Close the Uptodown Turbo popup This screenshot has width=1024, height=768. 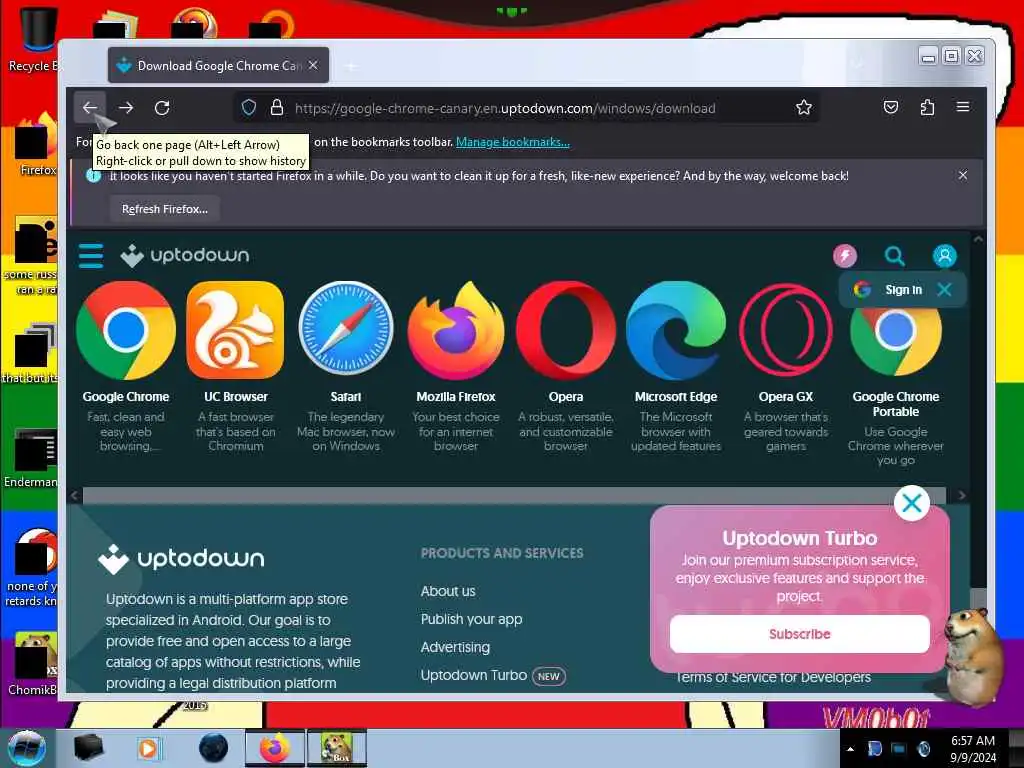(912, 503)
